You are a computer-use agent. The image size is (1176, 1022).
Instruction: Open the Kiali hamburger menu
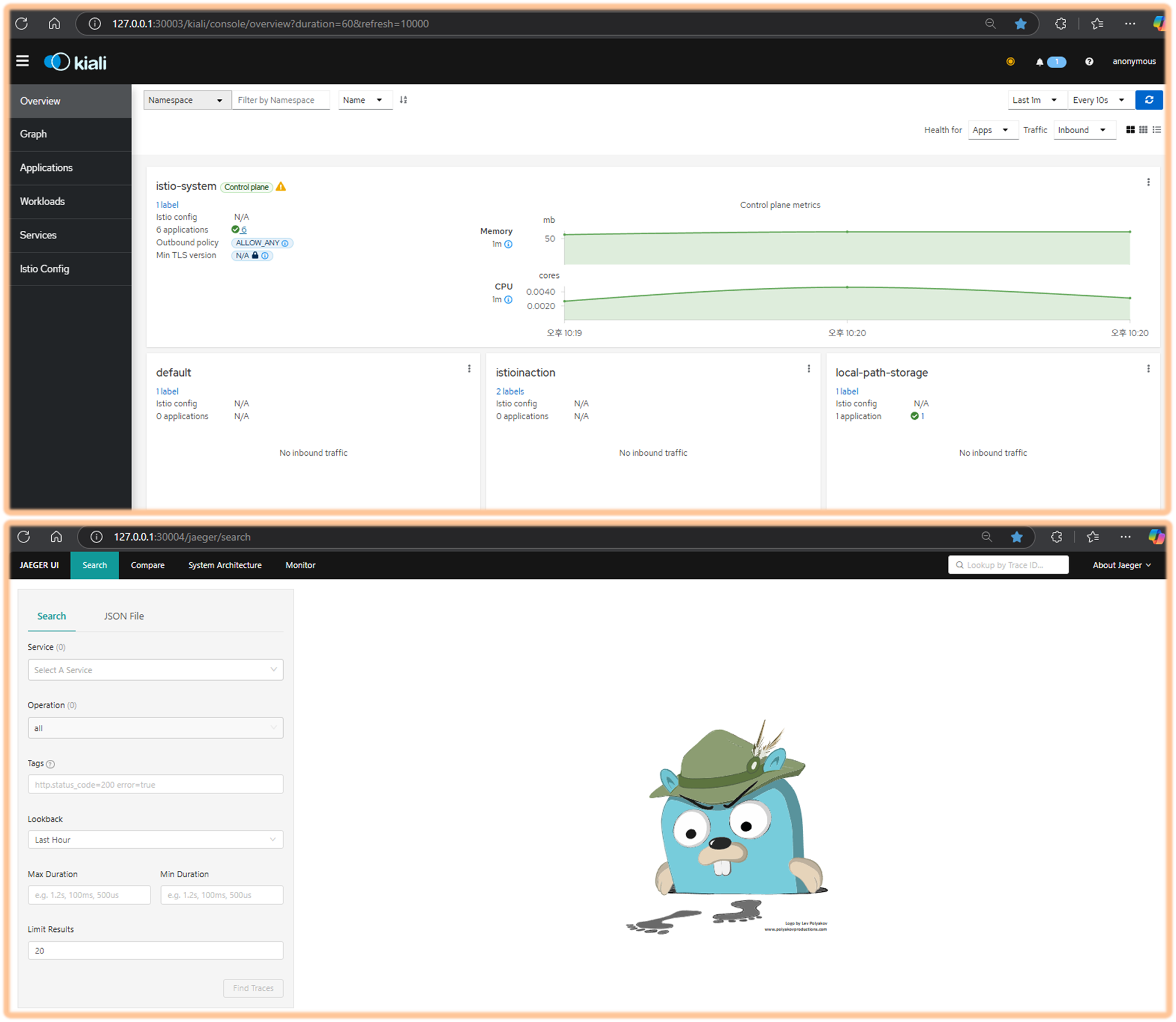pos(22,61)
